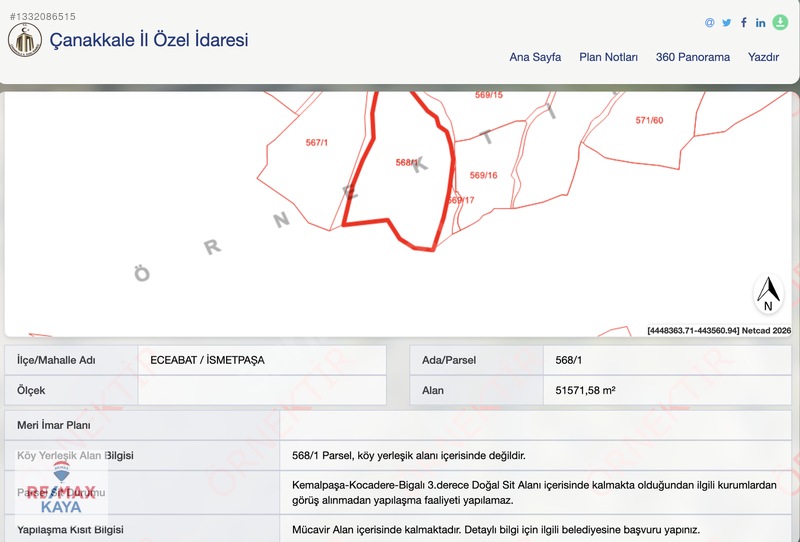This screenshot has height=542, width=800.
Task: Open the Plan Notları menu item
Action: [608, 57]
